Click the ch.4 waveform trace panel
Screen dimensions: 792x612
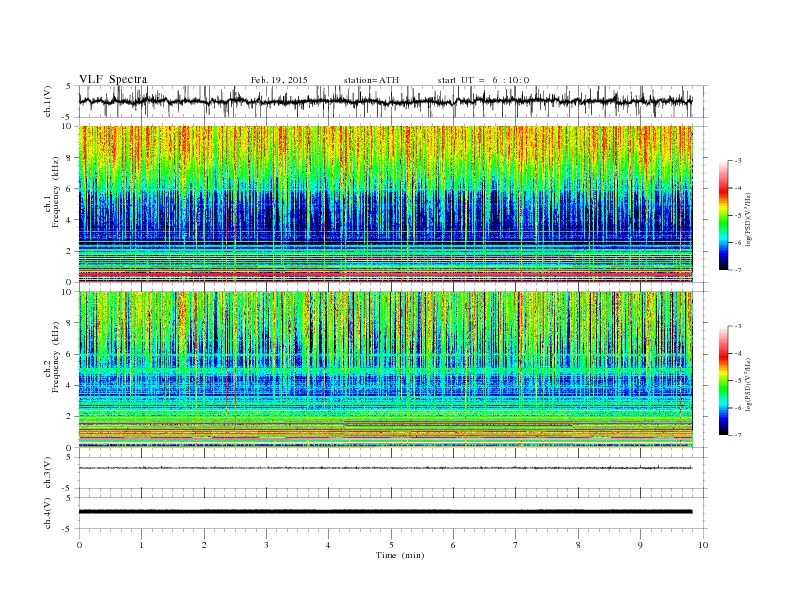tap(392, 513)
